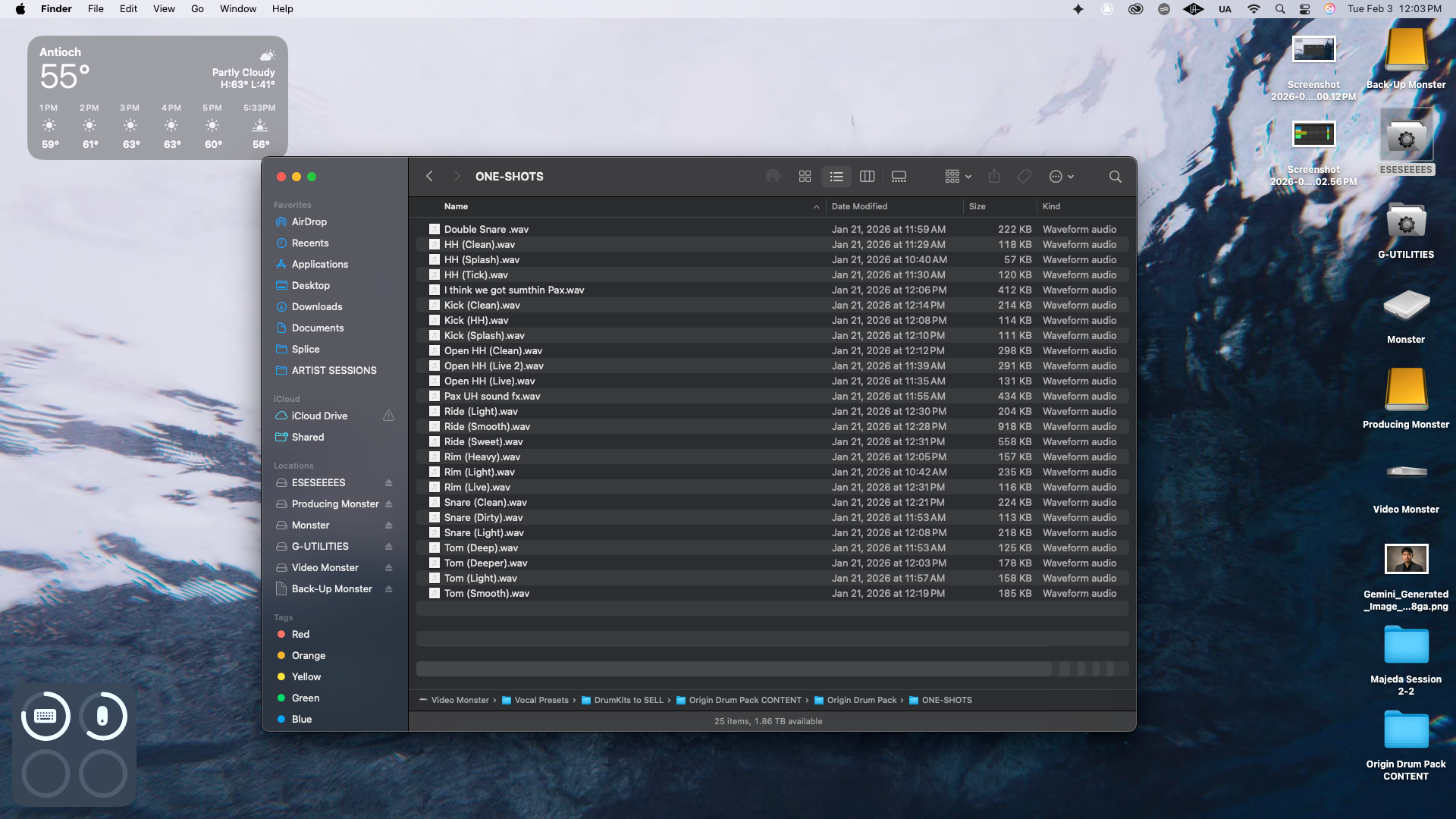Open the View menu
The width and height of the screenshot is (1456, 819).
pyautogui.click(x=164, y=9)
